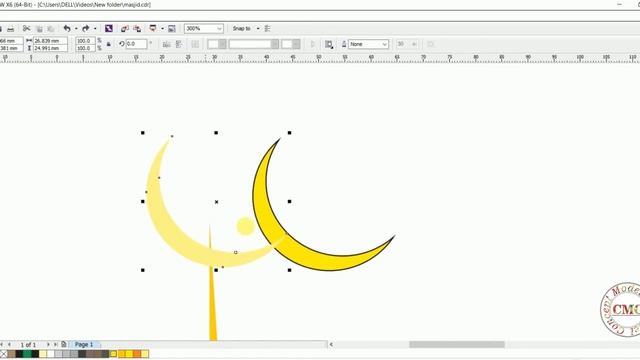Image resolution: width=640 pixels, height=360 pixels.
Task: Click the right-middle selection handle
Action: [289, 201]
